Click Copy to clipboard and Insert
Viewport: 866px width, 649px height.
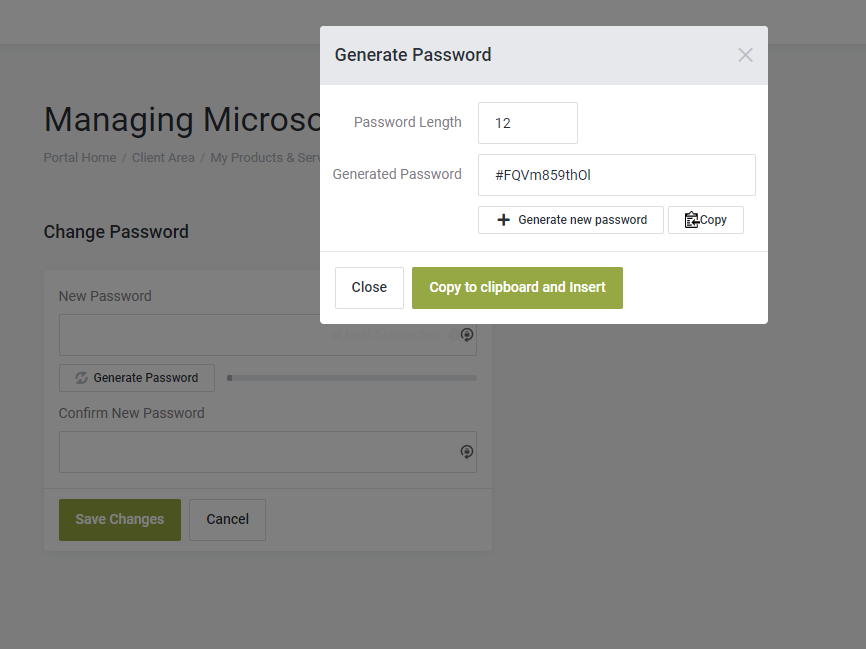517,288
